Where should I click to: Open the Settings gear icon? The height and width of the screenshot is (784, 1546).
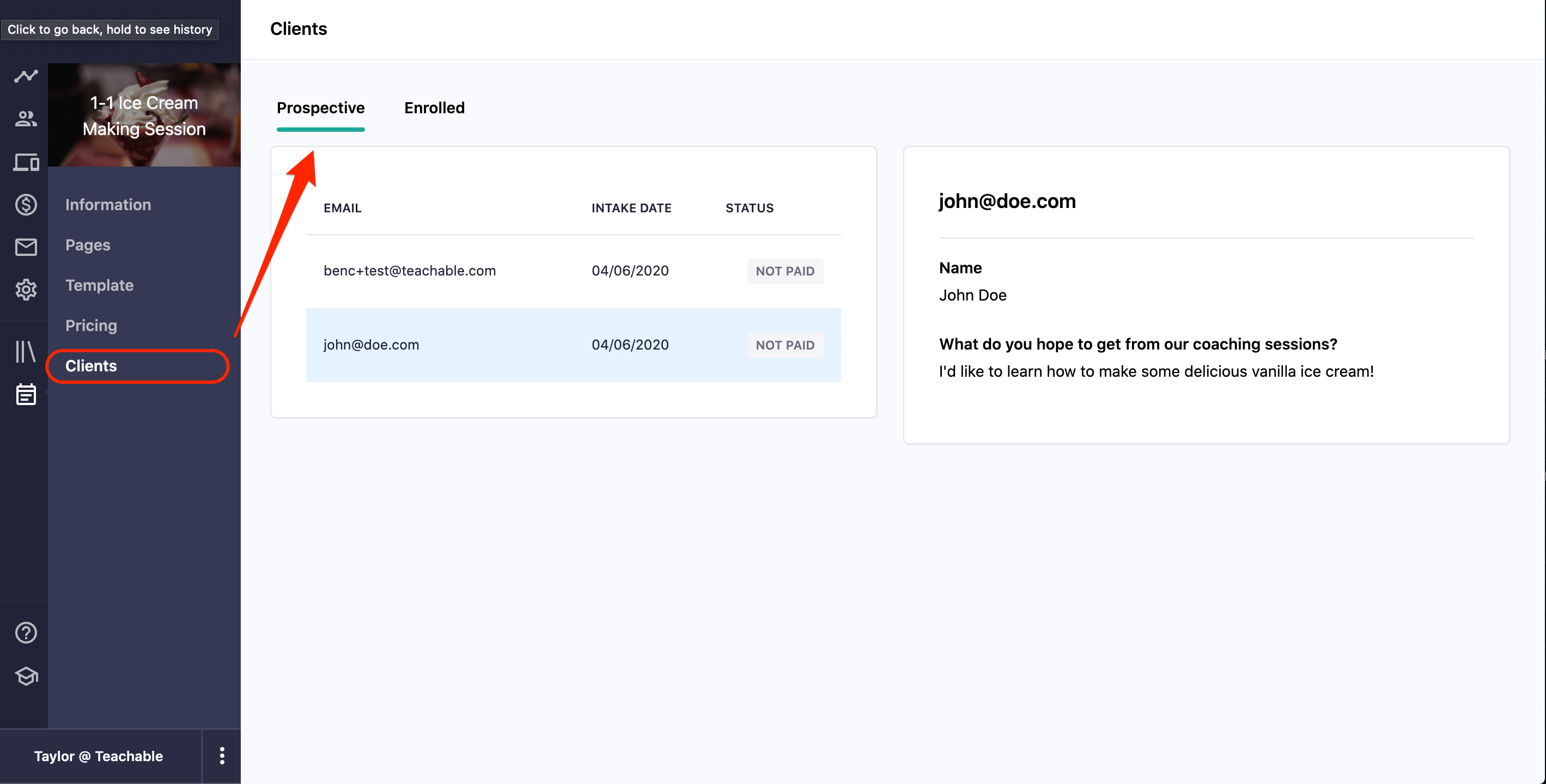26,290
